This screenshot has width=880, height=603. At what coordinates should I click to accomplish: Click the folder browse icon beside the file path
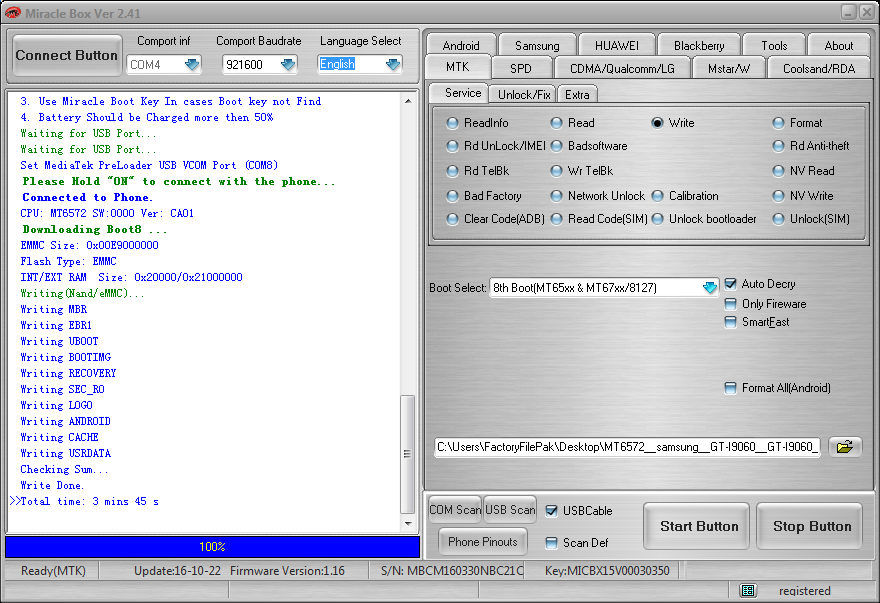pos(845,447)
